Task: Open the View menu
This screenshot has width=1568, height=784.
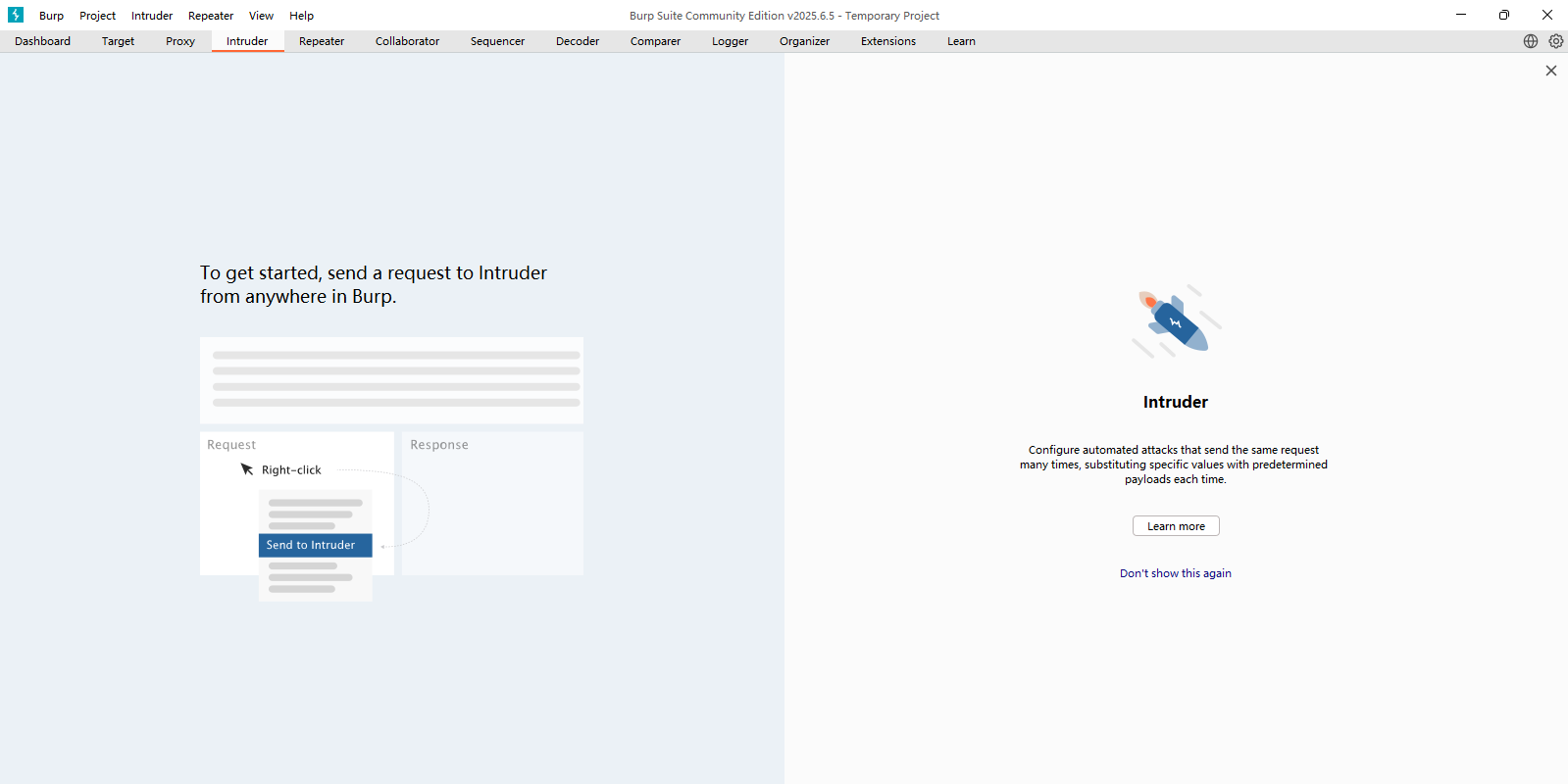Action: tap(261, 16)
